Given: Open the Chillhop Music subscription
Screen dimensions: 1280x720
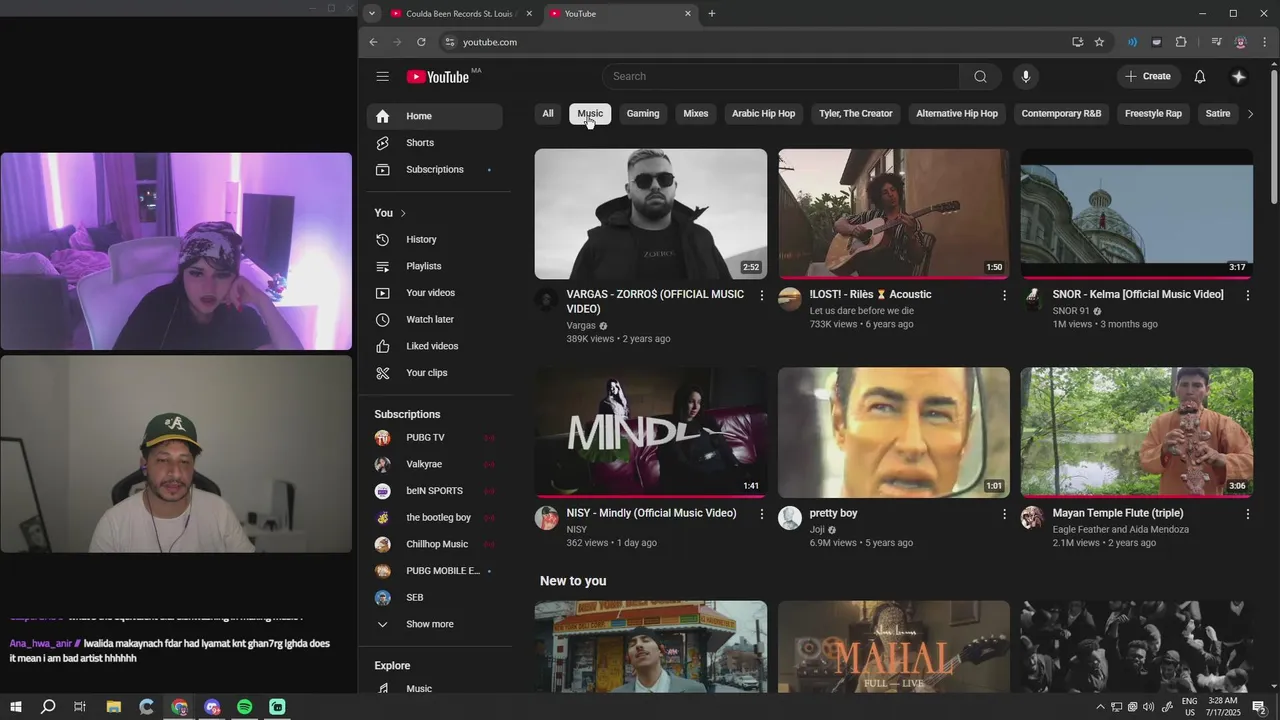Looking at the screenshot, I should point(435,544).
